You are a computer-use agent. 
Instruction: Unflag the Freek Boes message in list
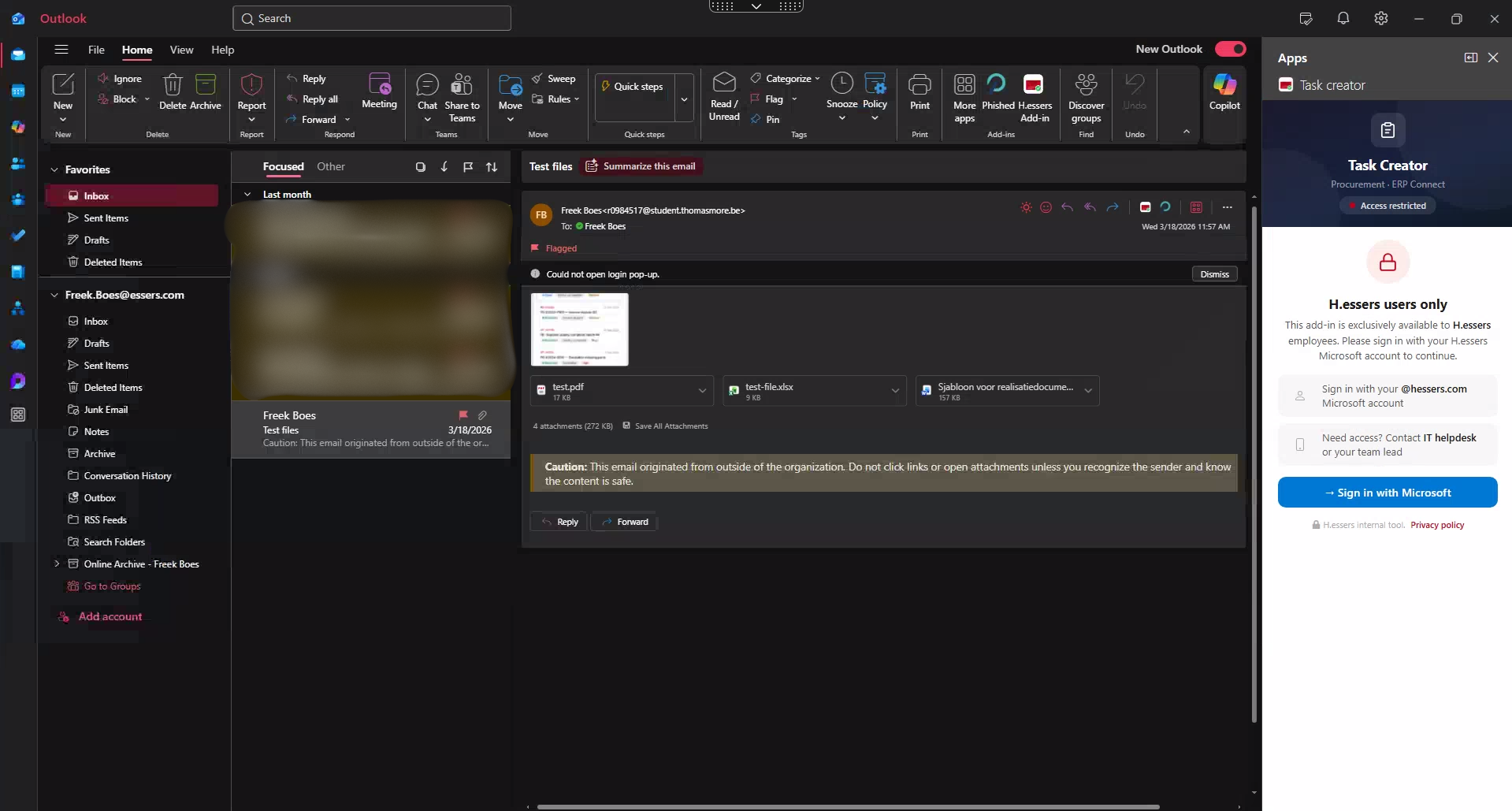(463, 415)
